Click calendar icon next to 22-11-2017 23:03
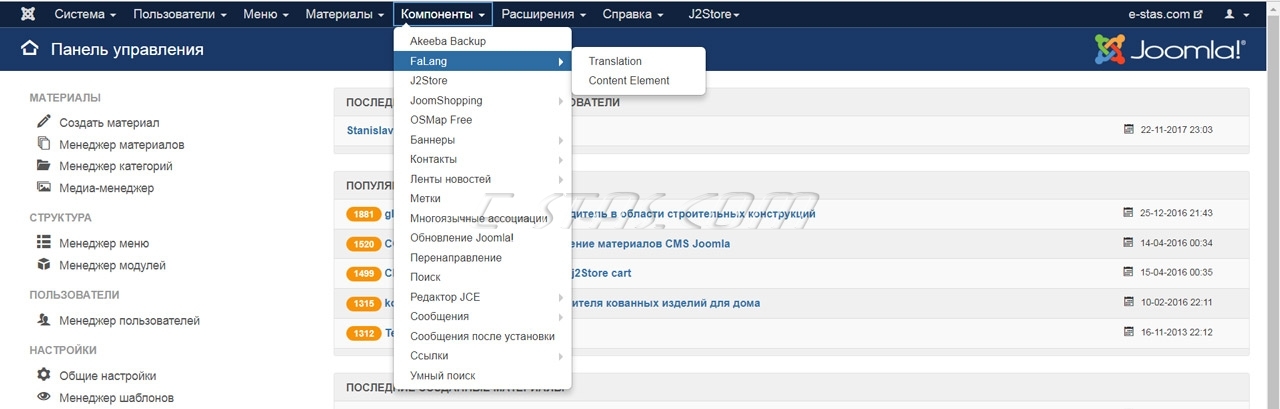 [1129, 130]
